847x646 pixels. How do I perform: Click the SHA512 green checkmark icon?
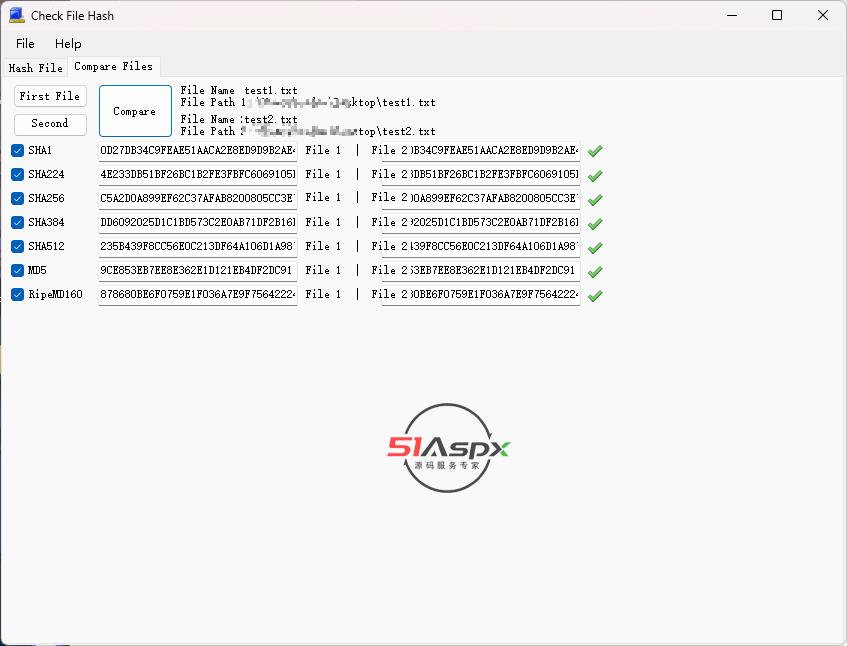point(595,247)
